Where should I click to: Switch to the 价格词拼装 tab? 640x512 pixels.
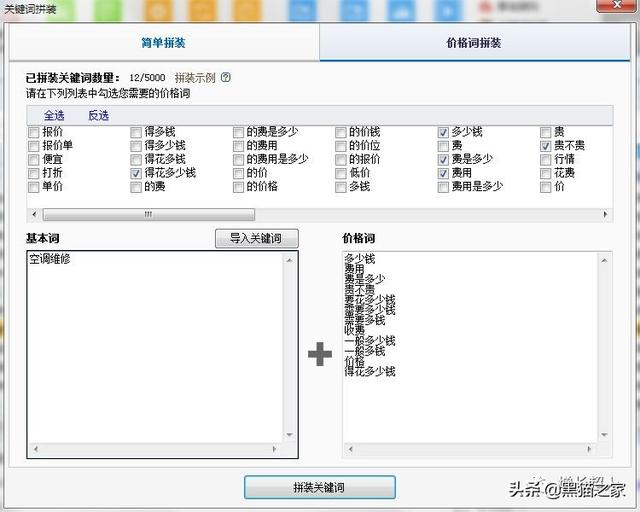coord(475,42)
